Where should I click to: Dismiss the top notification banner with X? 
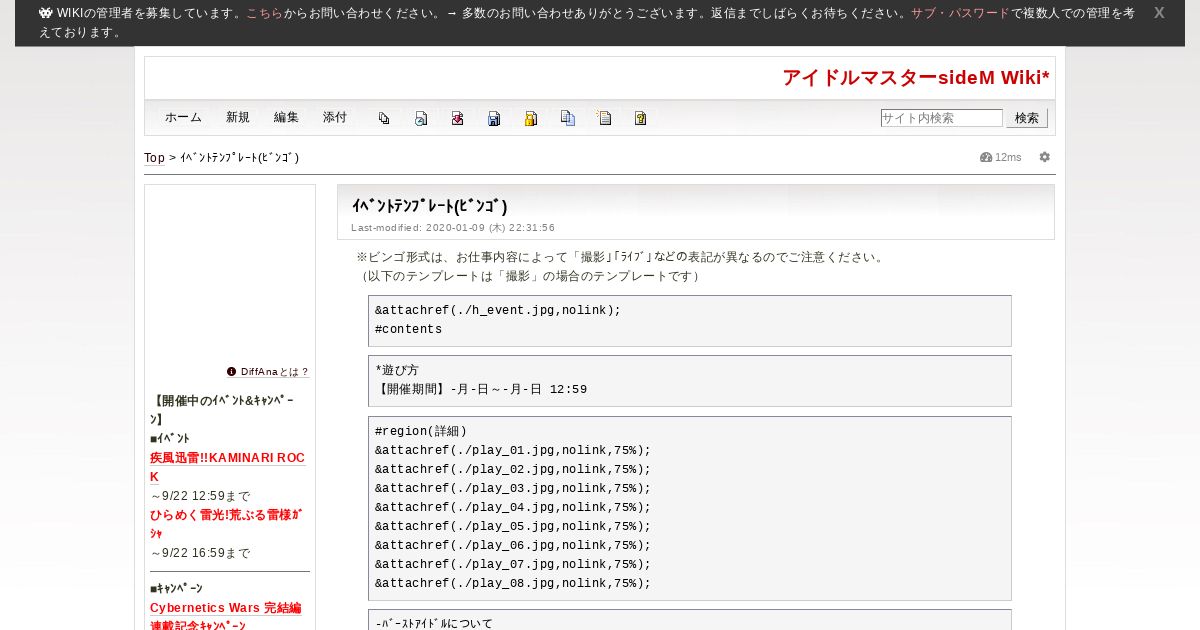[1159, 13]
